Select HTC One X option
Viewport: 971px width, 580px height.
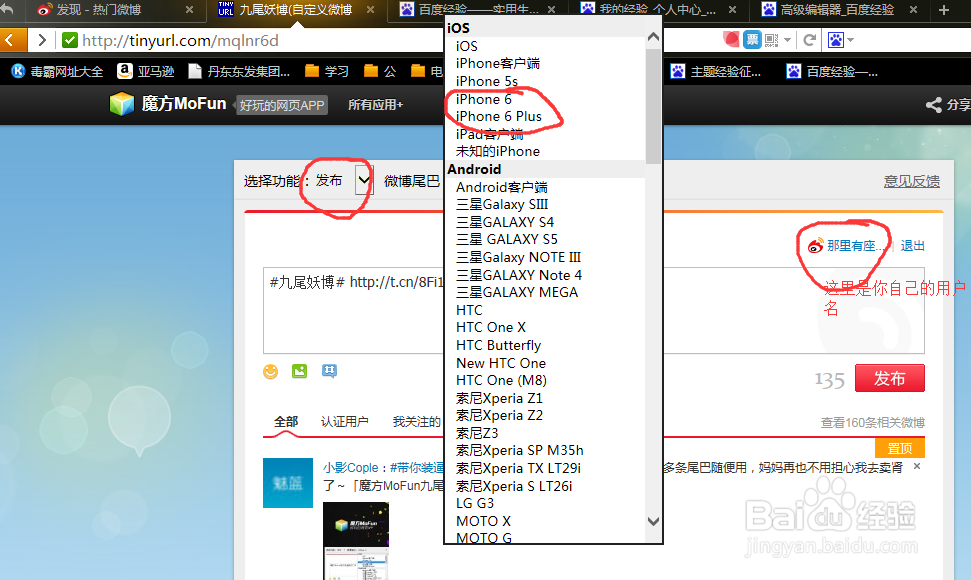click(491, 327)
